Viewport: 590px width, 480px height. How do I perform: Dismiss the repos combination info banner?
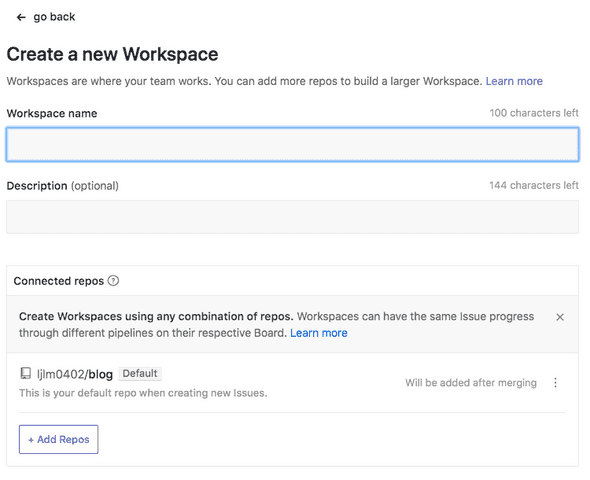pos(560,317)
